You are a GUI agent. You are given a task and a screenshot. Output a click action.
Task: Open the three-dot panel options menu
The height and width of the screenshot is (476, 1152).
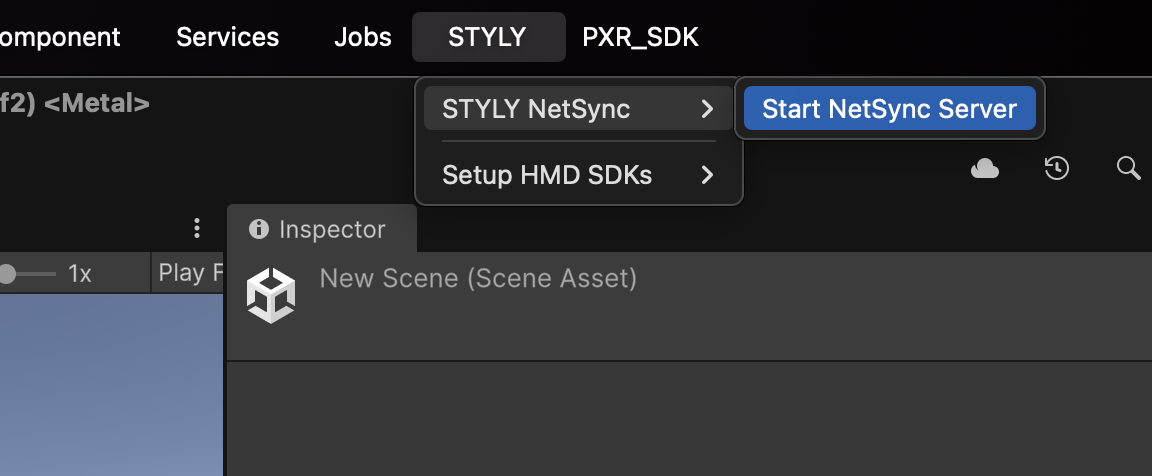[x=197, y=229]
